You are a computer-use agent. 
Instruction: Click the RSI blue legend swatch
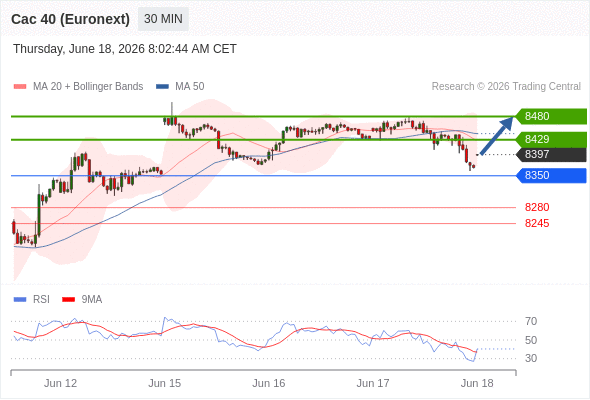coord(20,300)
